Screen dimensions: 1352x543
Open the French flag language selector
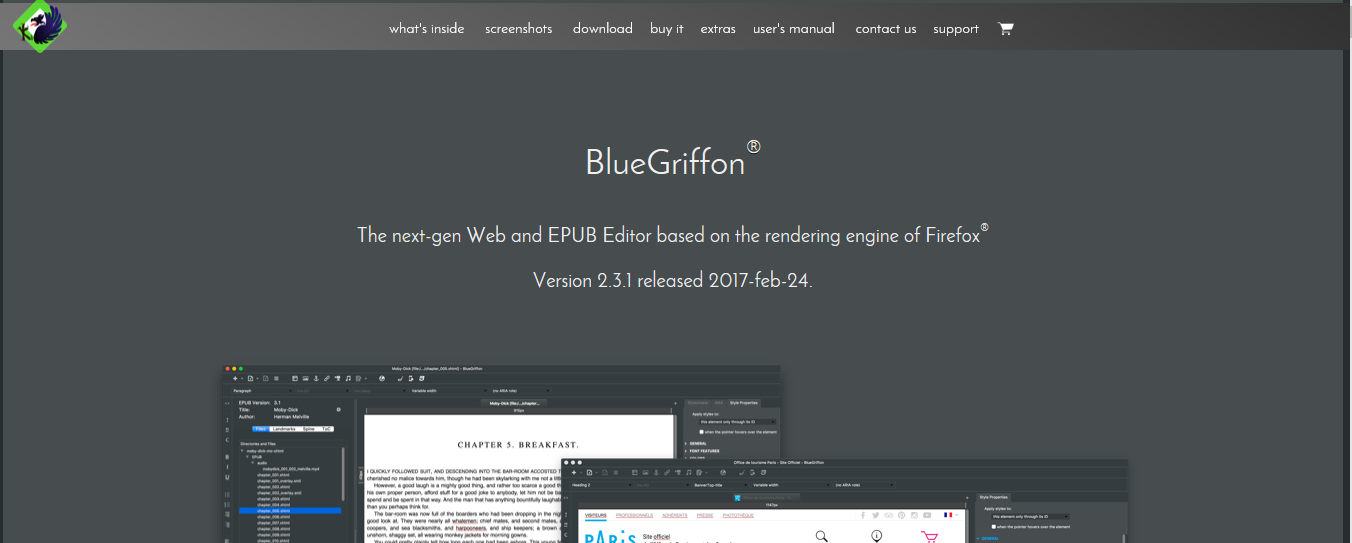point(951,515)
